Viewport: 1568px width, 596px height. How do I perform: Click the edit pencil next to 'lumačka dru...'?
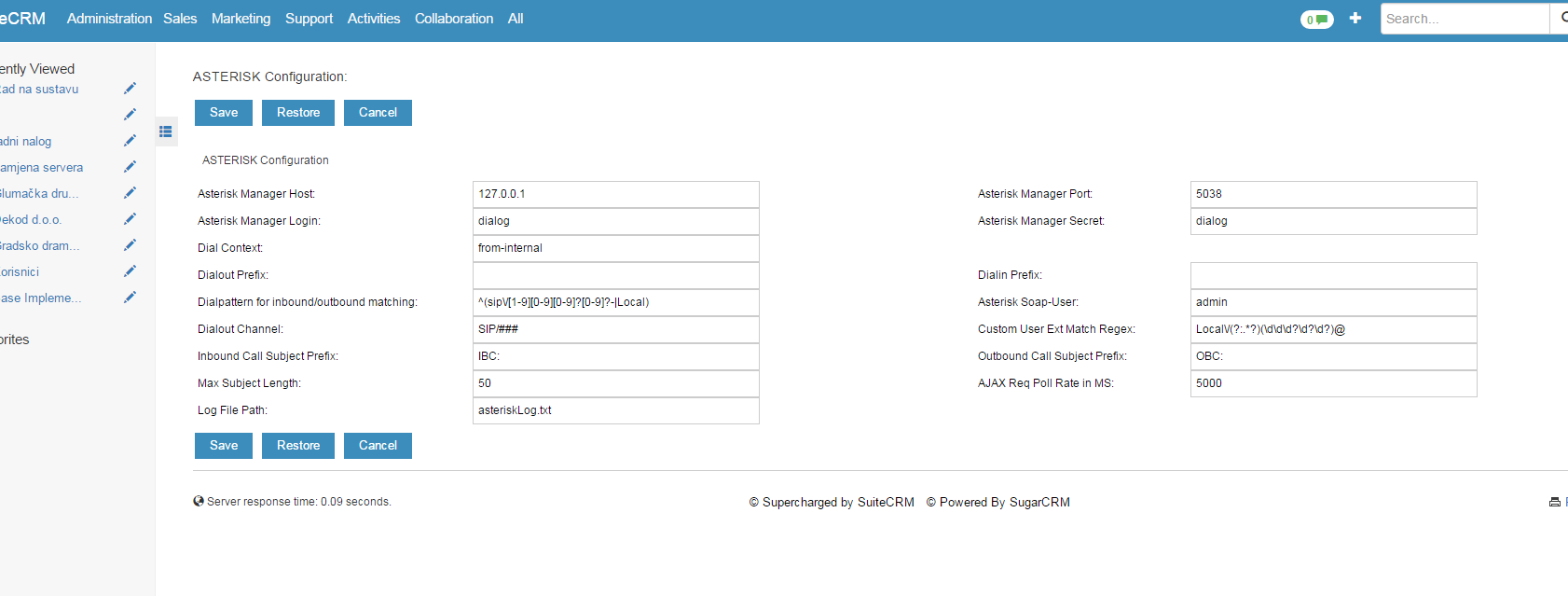(130, 193)
